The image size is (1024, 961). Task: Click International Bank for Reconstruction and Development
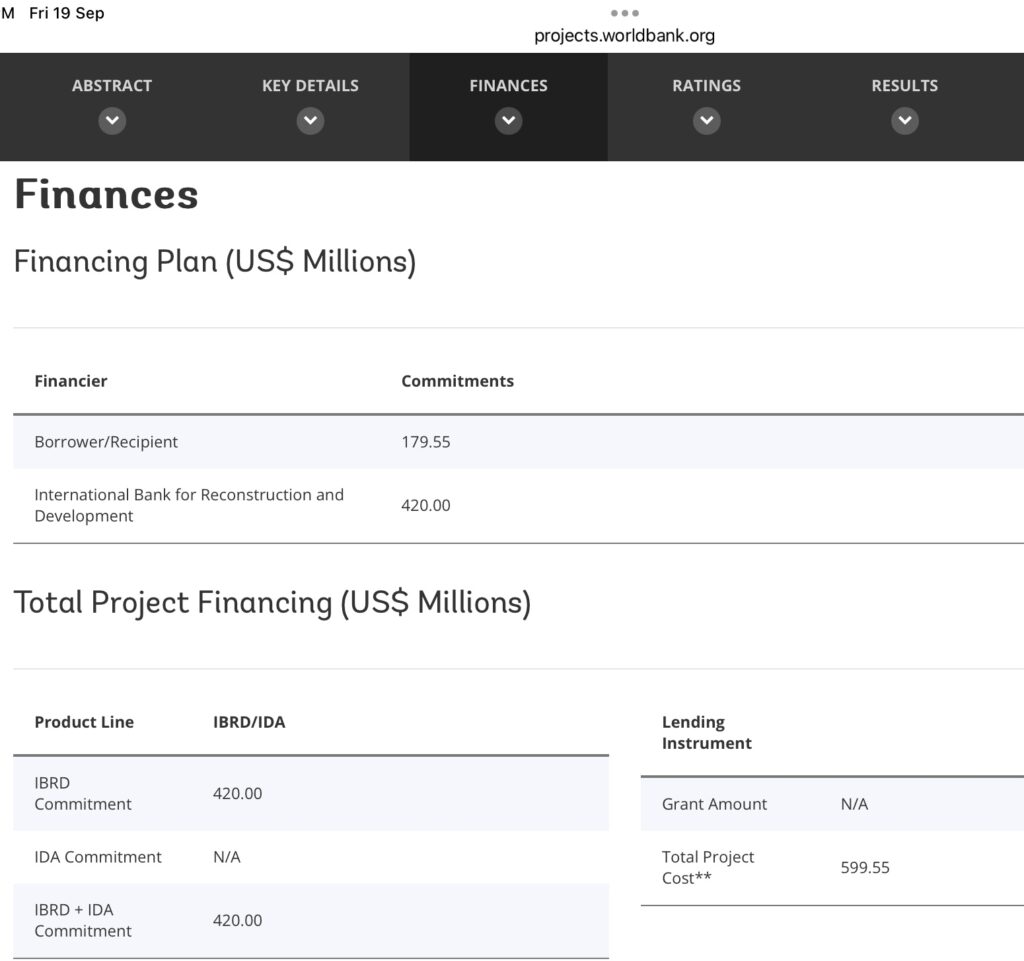point(189,505)
